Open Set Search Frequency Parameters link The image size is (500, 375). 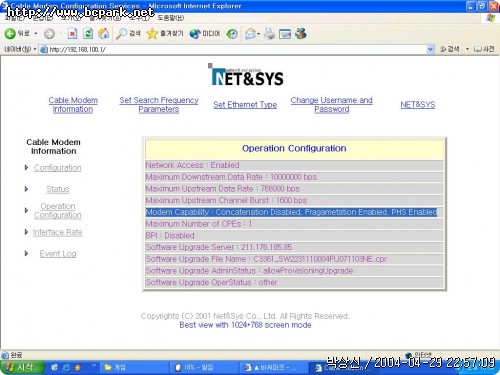point(159,105)
